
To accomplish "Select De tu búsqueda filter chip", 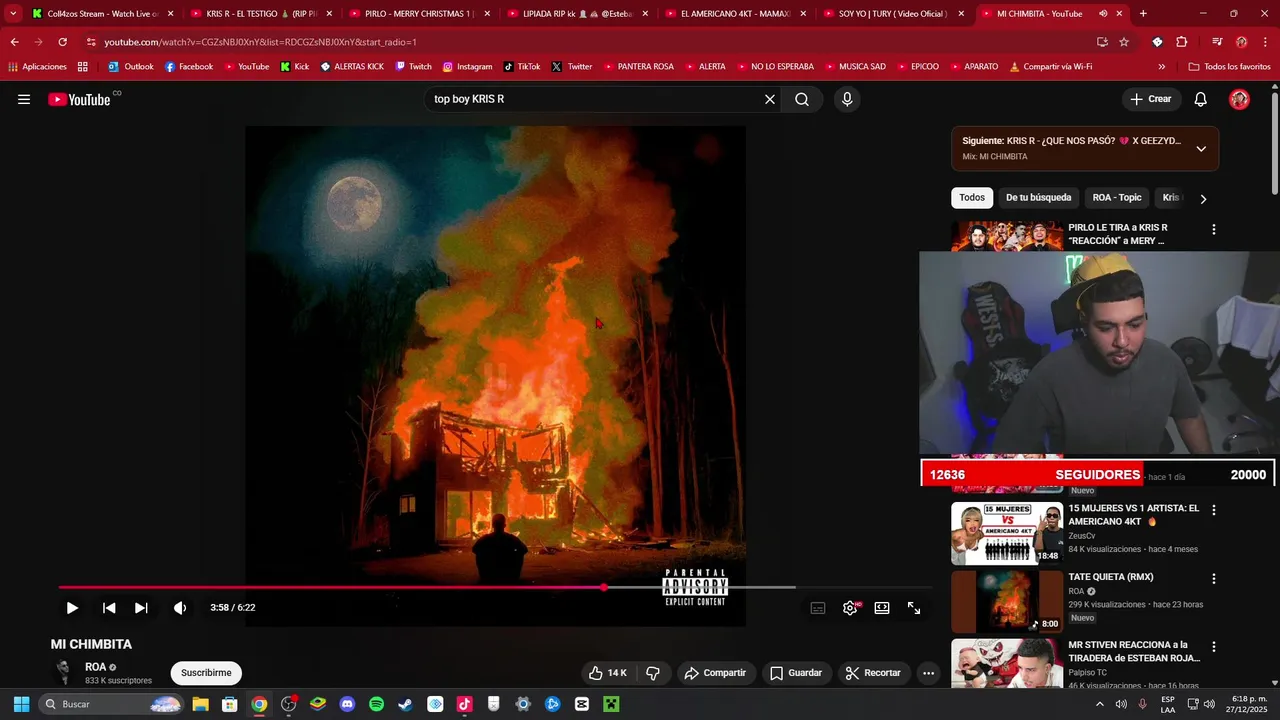I will coord(1038,198).
